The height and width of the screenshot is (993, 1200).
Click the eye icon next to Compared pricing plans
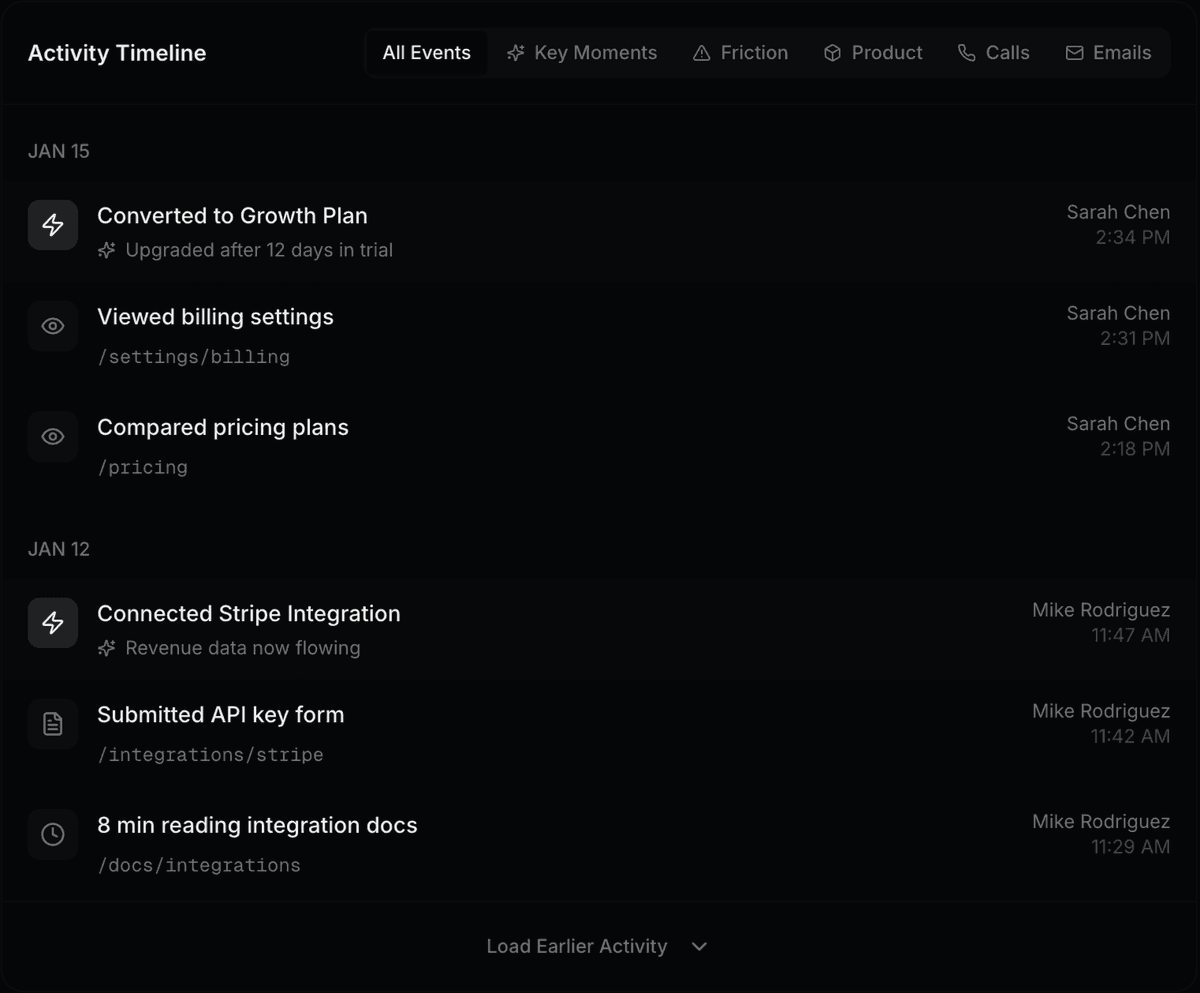point(52,436)
